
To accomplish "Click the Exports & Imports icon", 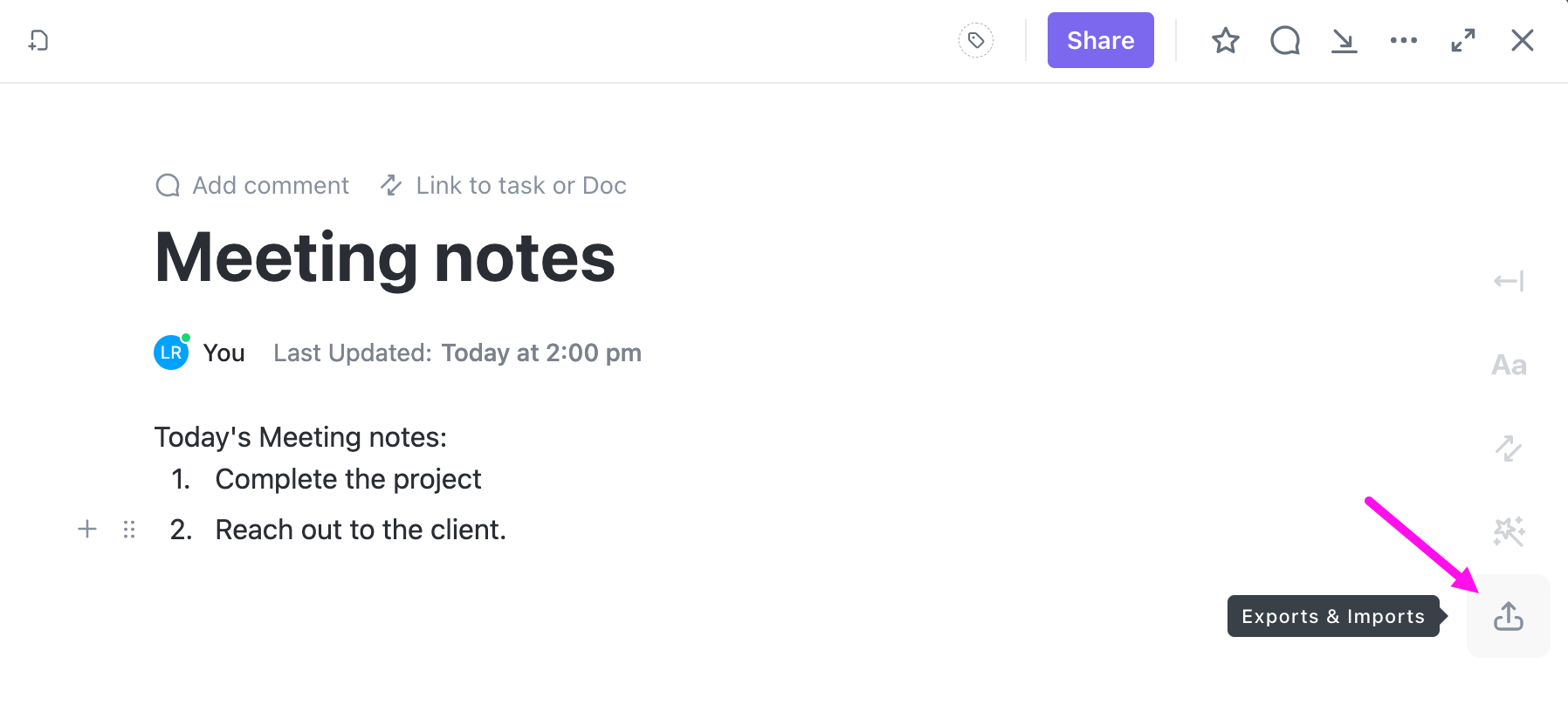I will pyautogui.click(x=1509, y=616).
